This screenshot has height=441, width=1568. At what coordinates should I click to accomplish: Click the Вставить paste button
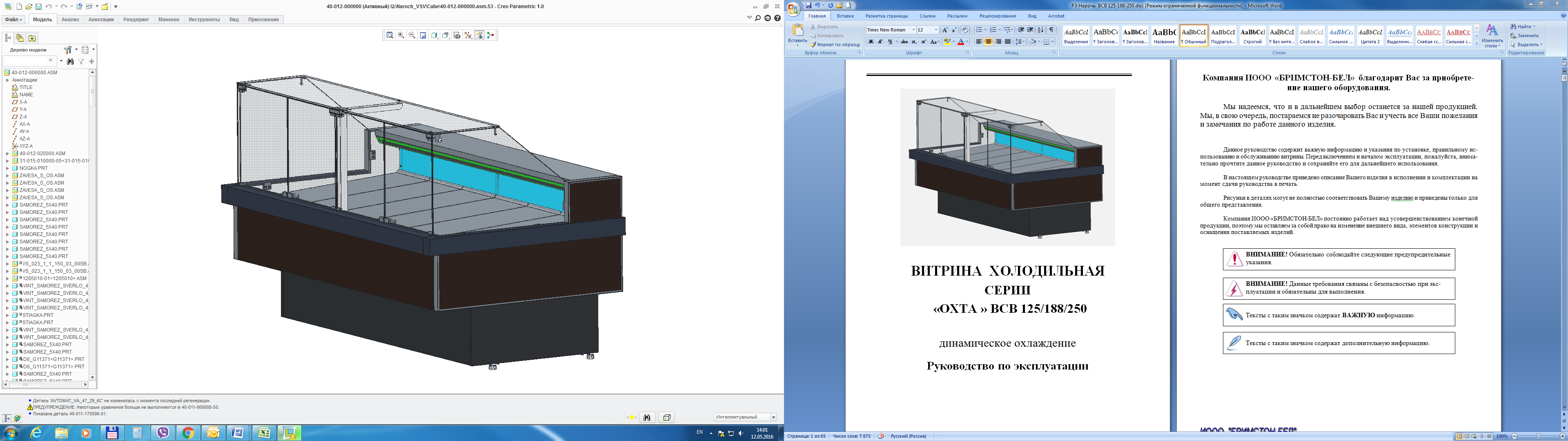point(797,36)
